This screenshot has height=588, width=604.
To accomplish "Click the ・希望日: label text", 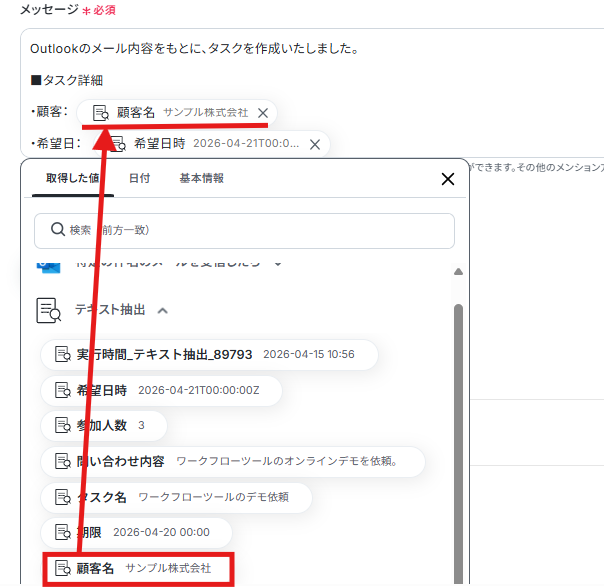I will [x=56, y=144].
